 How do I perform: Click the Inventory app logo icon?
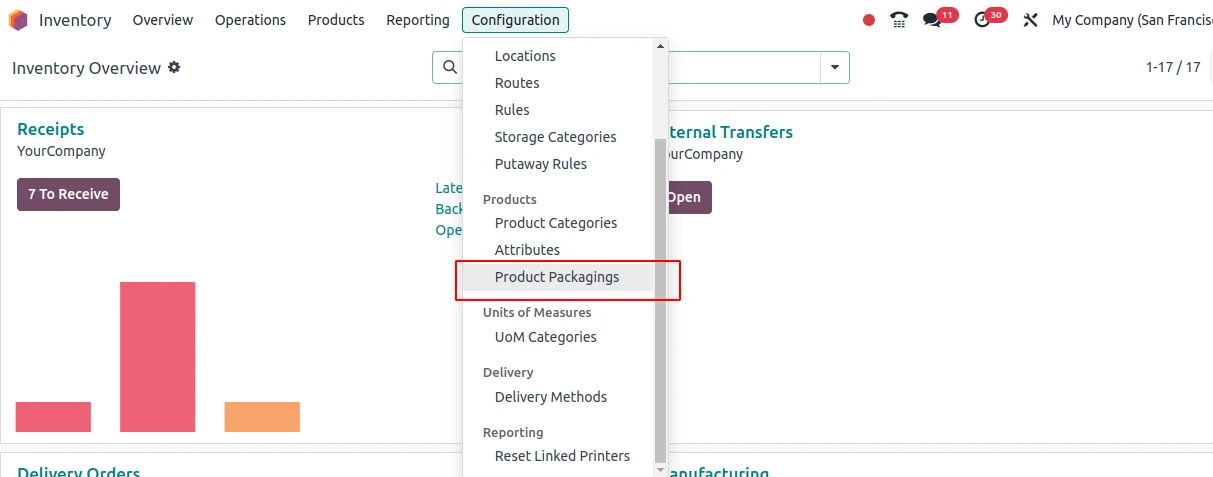(18, 20)
